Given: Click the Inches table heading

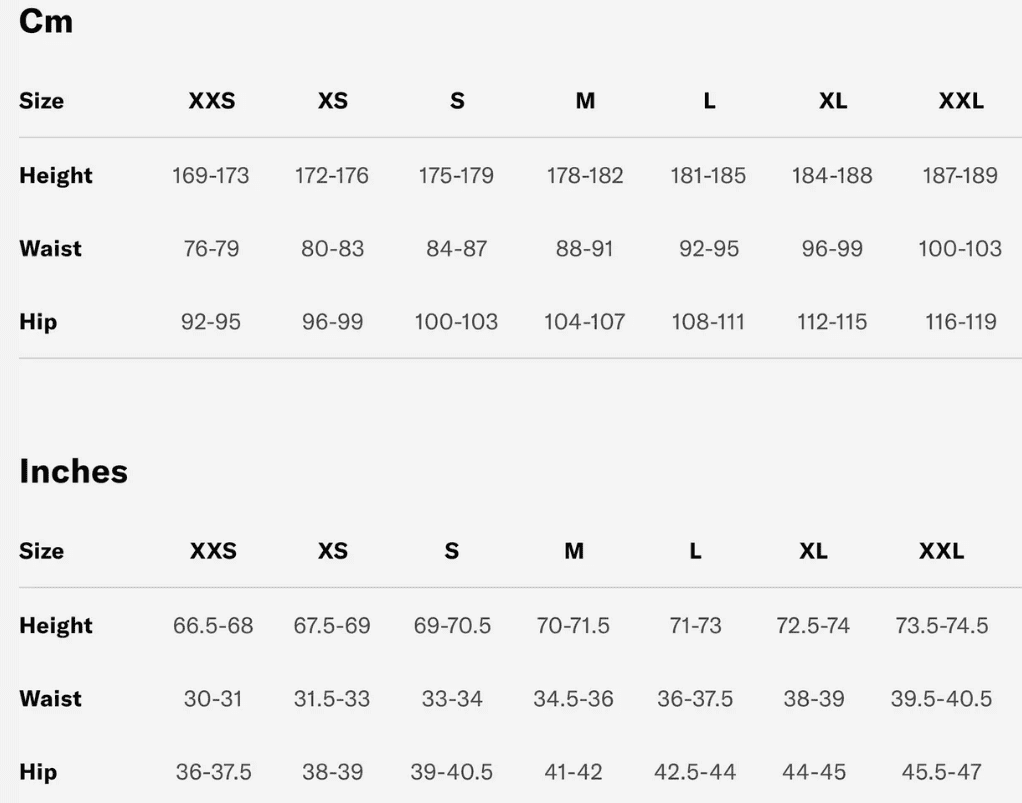Looking at the screenshot, I should tap(73, 471).
